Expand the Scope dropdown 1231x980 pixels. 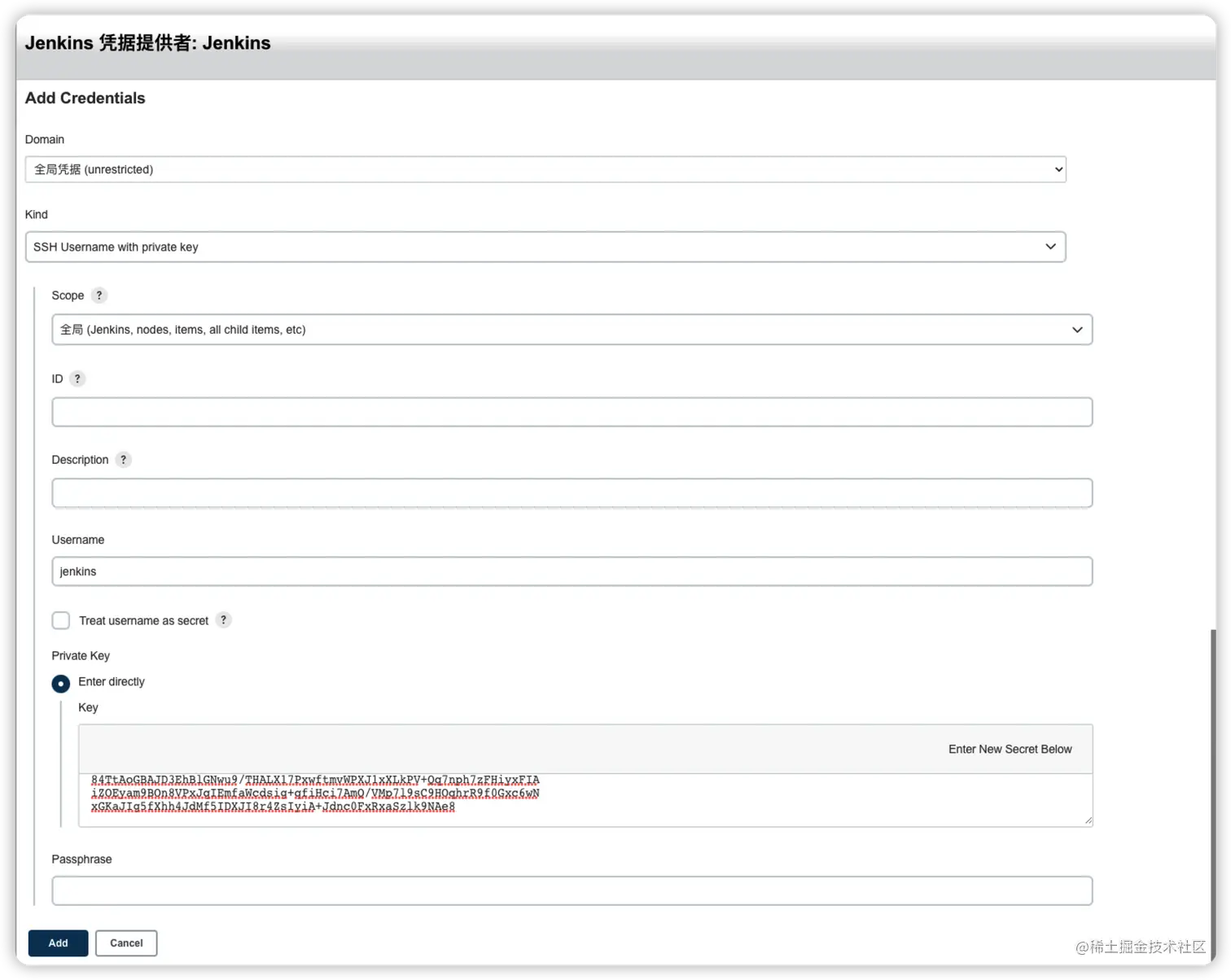[572, 330]
